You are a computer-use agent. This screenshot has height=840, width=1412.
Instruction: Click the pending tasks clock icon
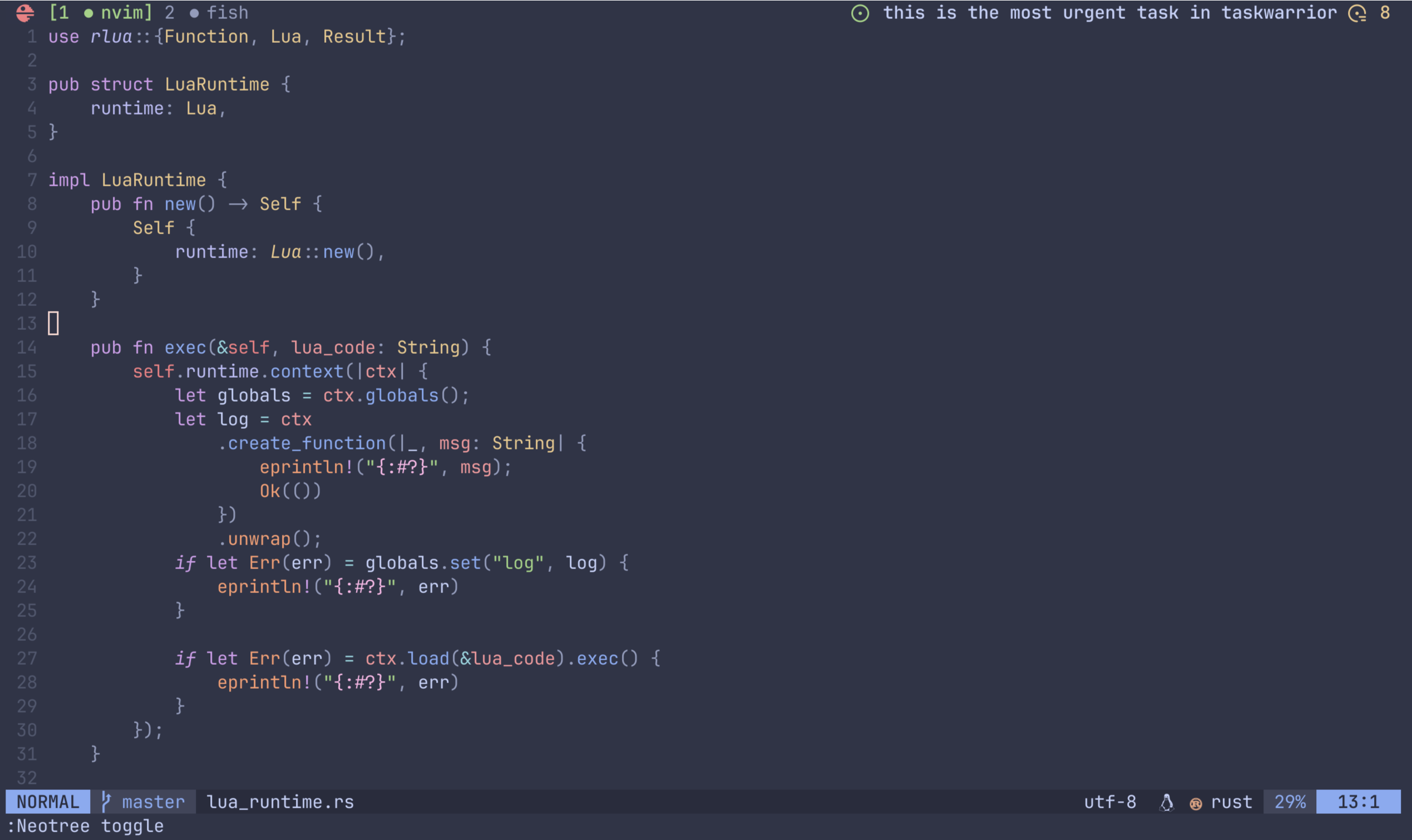point(1357,13)
